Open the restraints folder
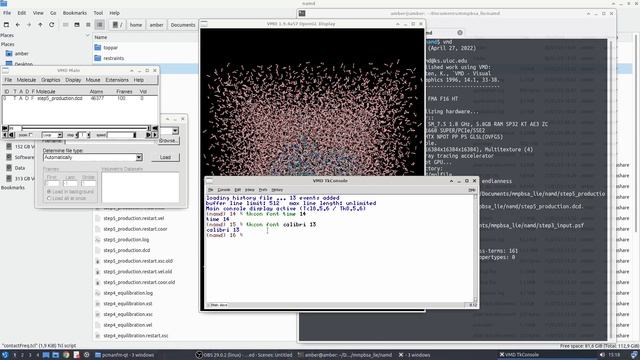The image size is (640, 360). coord(109,58)
